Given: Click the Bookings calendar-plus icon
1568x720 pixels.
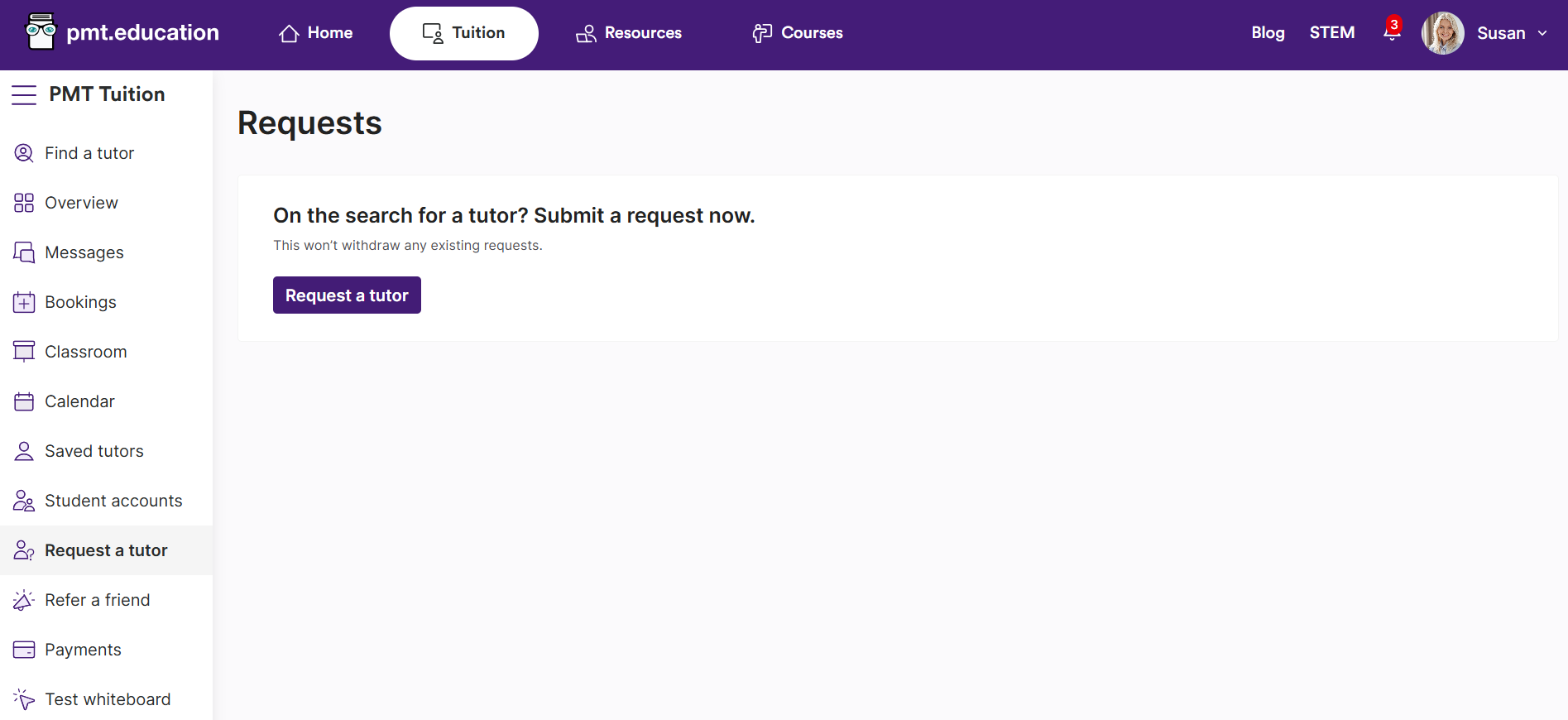Looking at the screenshot, I should coord(24,302).
